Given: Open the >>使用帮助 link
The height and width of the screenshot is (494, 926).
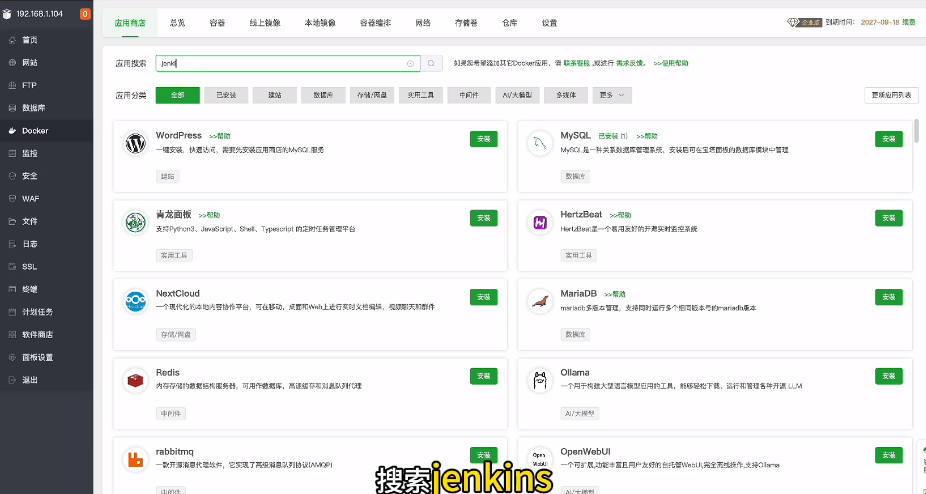Looking at the screenshot, I should (671, 63).
